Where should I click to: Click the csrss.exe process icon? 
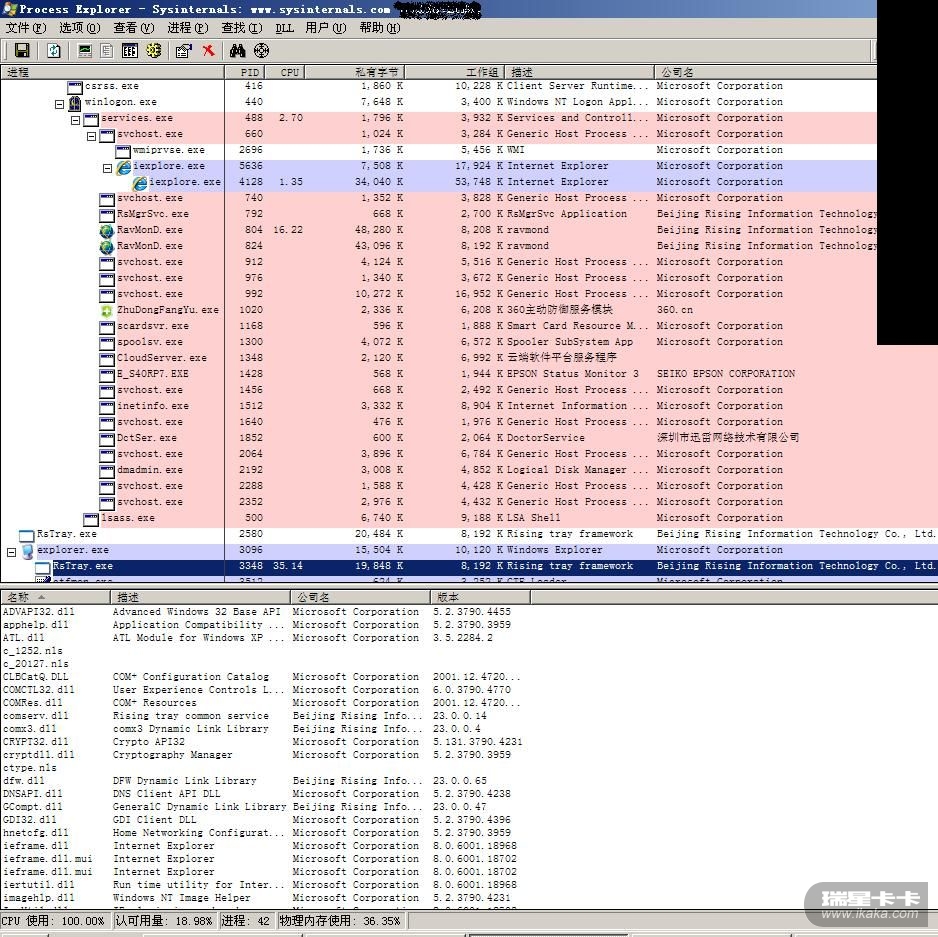point(75,87)
